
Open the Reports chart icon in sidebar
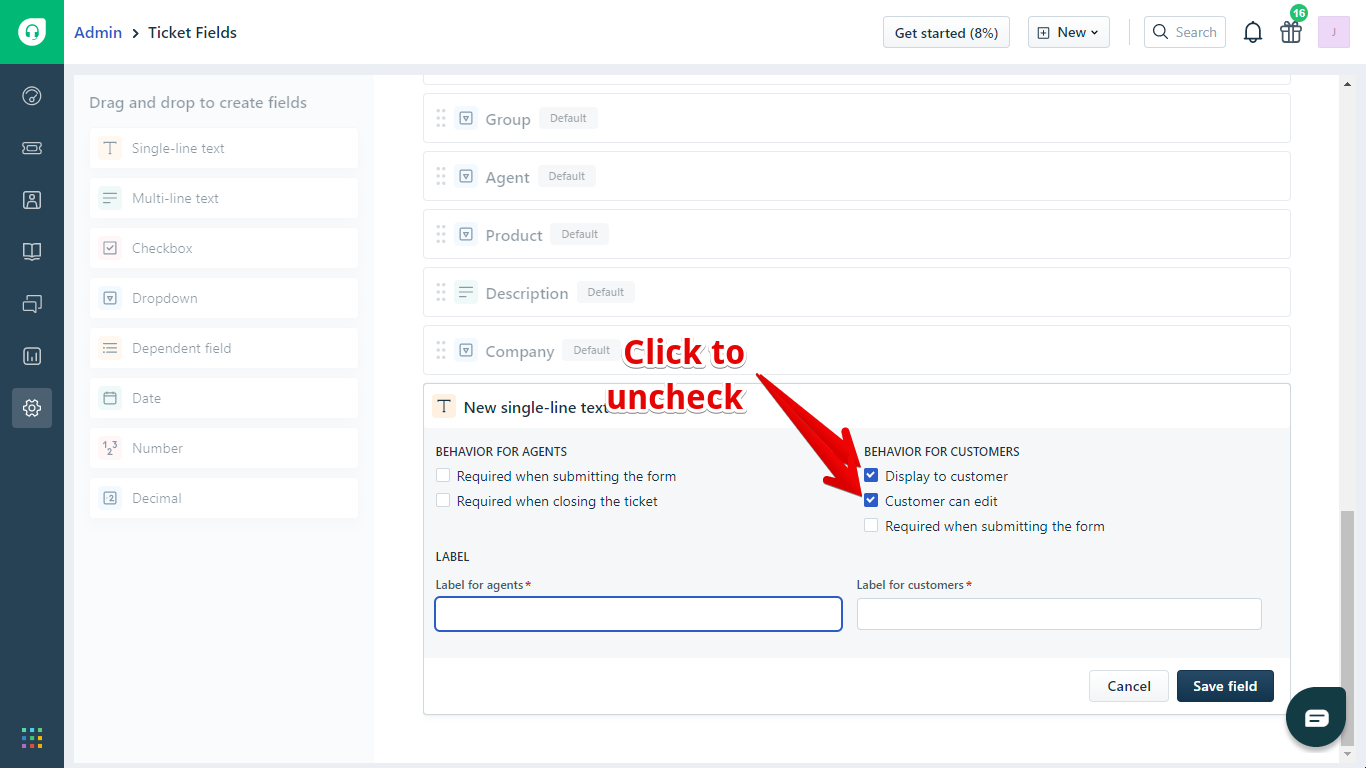32,356
